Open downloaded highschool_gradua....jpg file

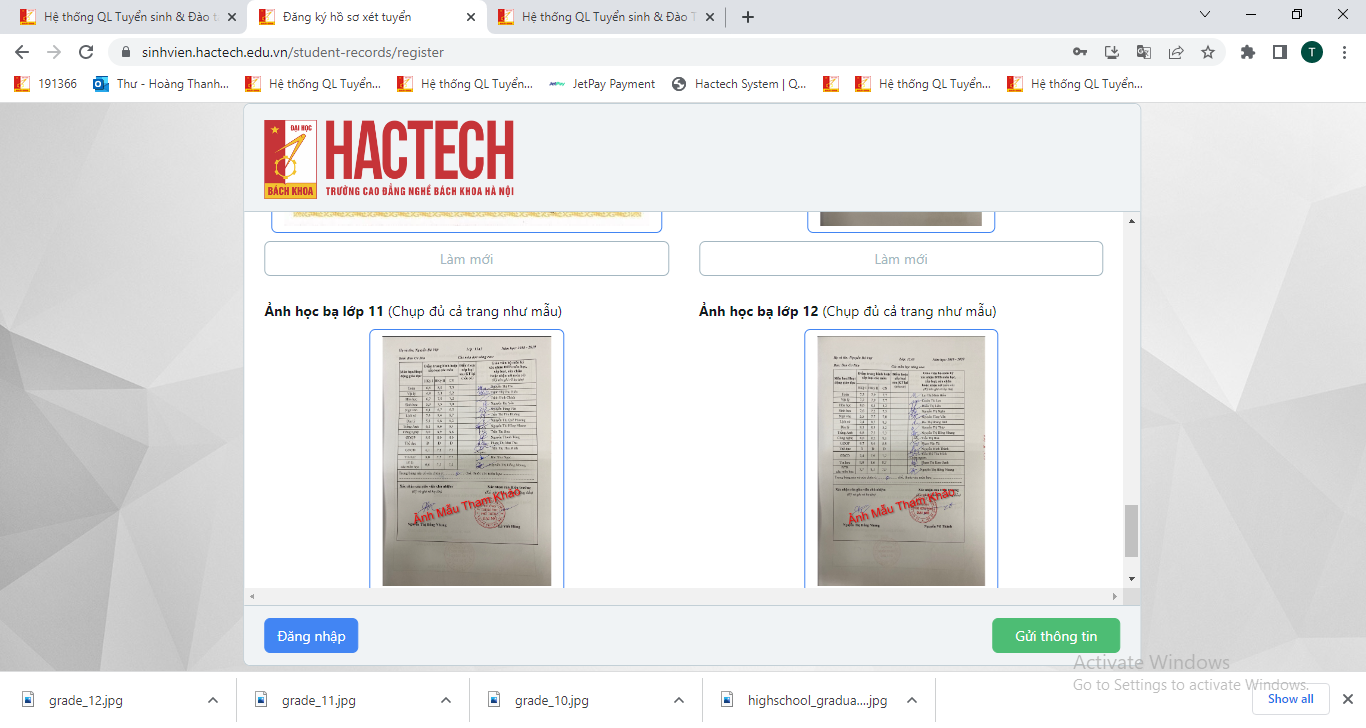[x=817, y=700]
